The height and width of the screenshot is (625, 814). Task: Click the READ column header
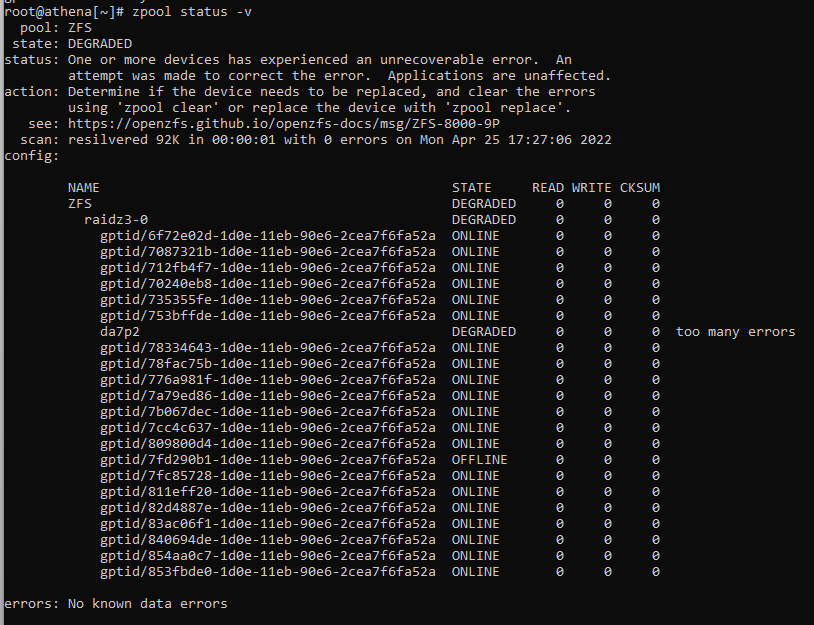547,188
